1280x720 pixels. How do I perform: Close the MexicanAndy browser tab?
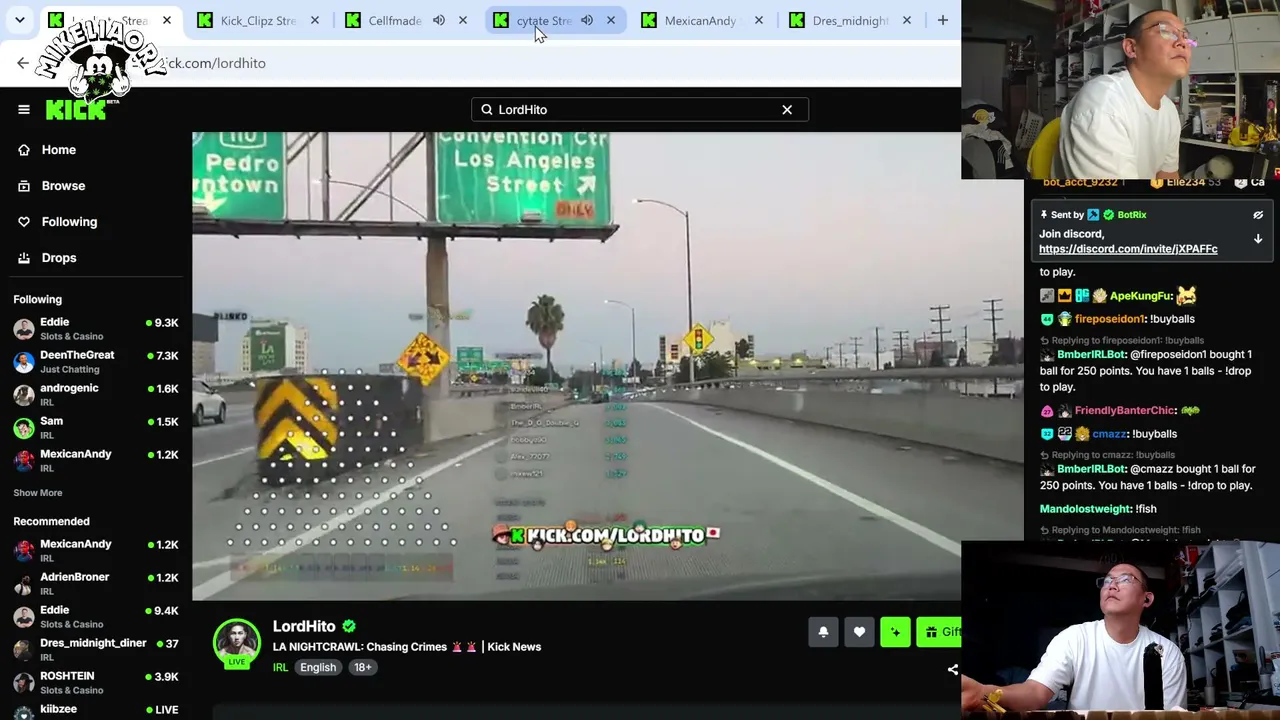(759, 20)
